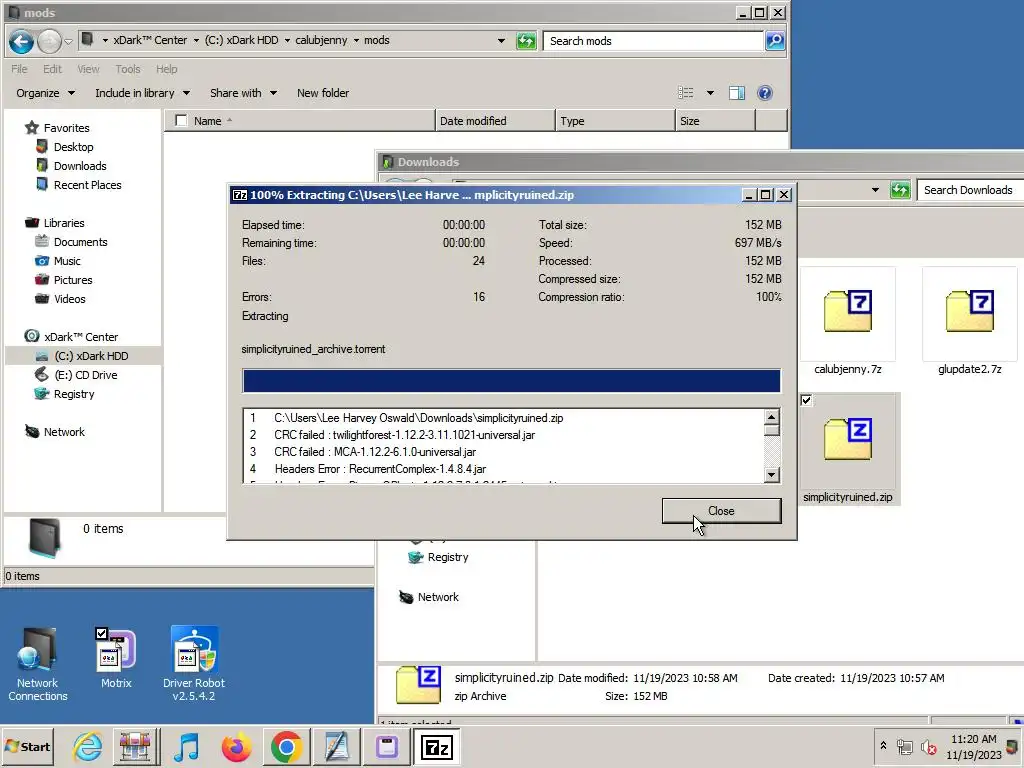Uncheck the simplicityruined.zip item checkbox
Viewport: 1024px width, 768px height.
tap(807, 400)
